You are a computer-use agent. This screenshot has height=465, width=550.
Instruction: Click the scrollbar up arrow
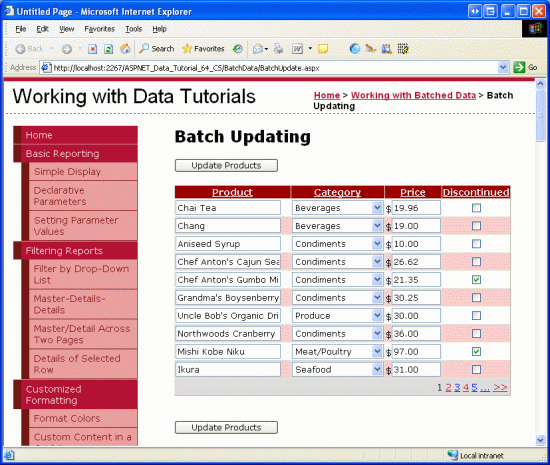point(540,84)
